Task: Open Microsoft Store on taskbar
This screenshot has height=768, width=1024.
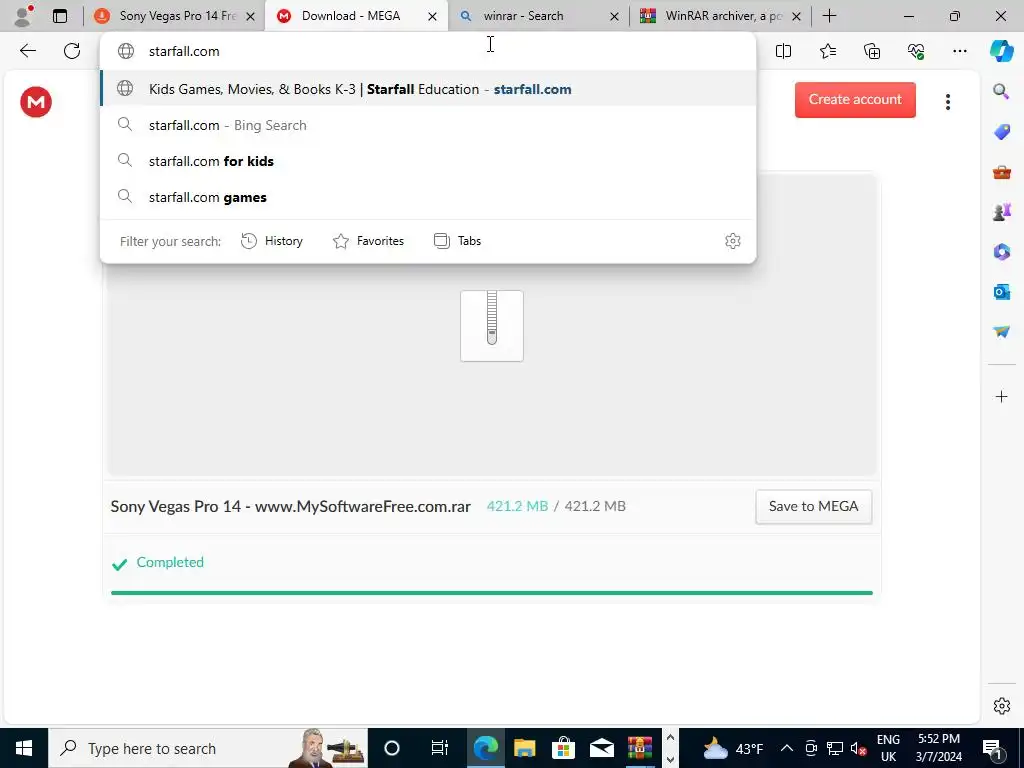Action: tap(563, 748)
